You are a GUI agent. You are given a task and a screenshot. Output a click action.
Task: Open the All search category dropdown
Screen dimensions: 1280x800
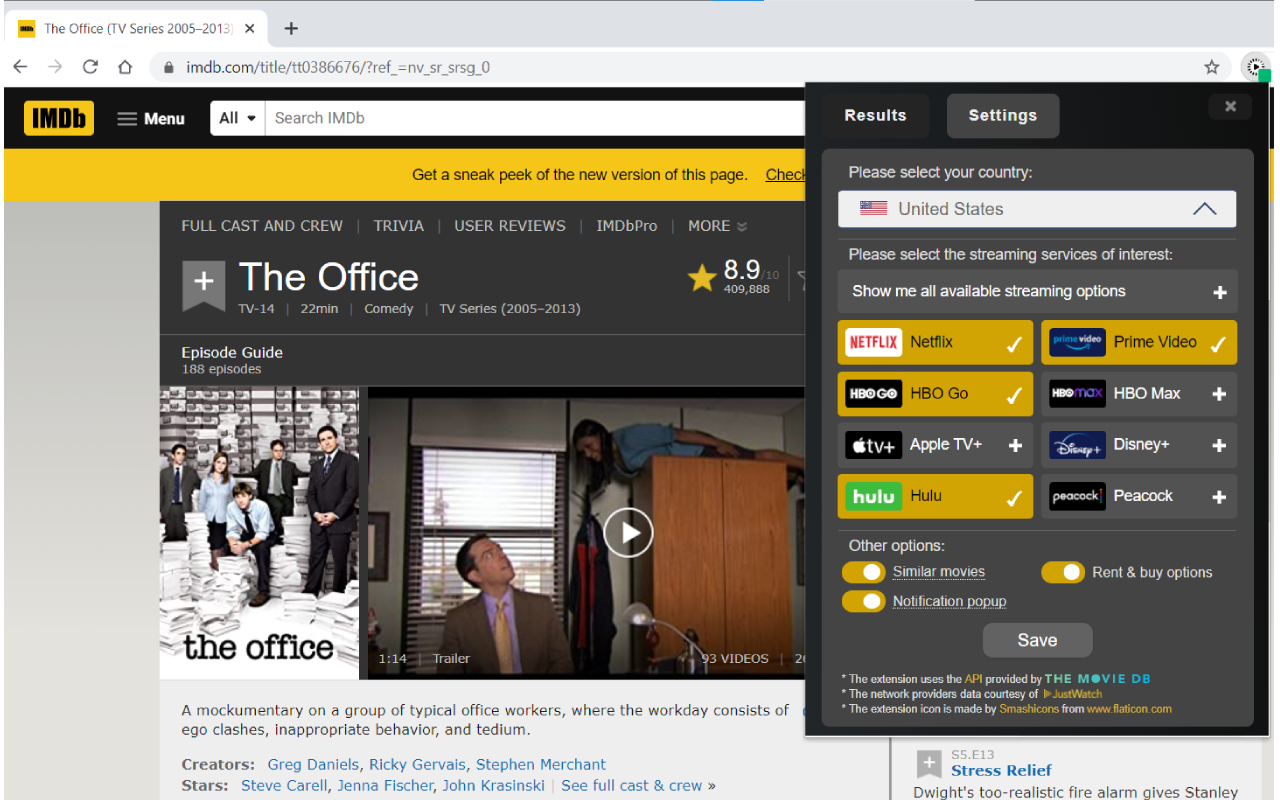tap(238, 118)
